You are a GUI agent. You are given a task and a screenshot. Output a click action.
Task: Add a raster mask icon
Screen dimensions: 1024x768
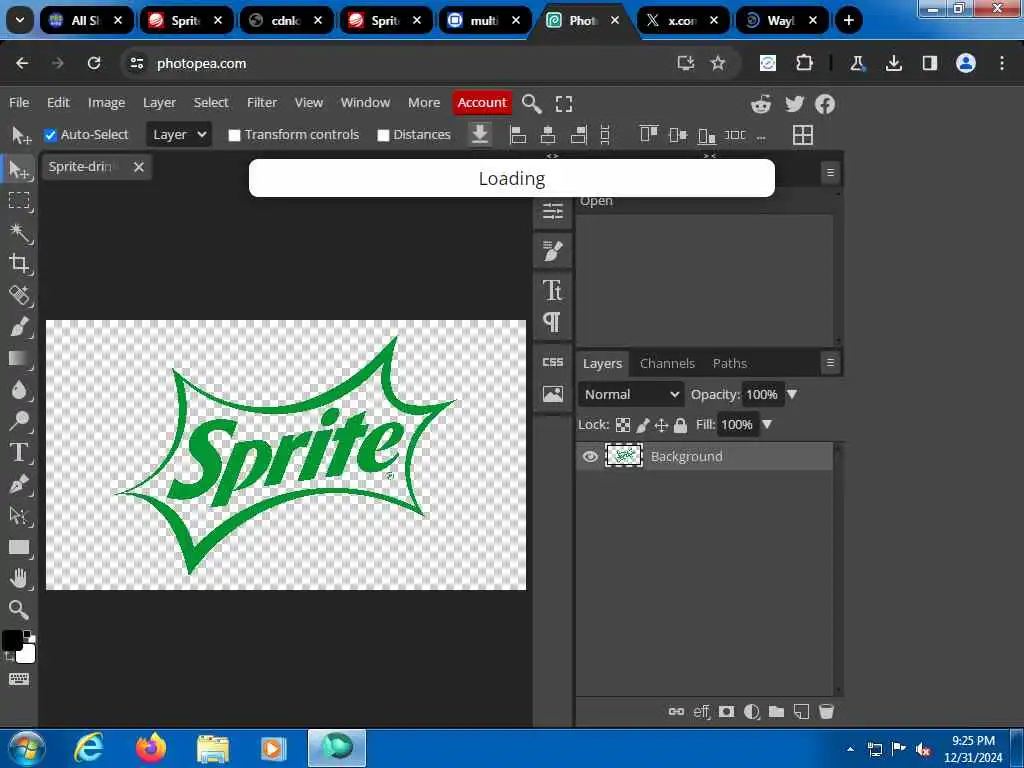pos(727,711)
